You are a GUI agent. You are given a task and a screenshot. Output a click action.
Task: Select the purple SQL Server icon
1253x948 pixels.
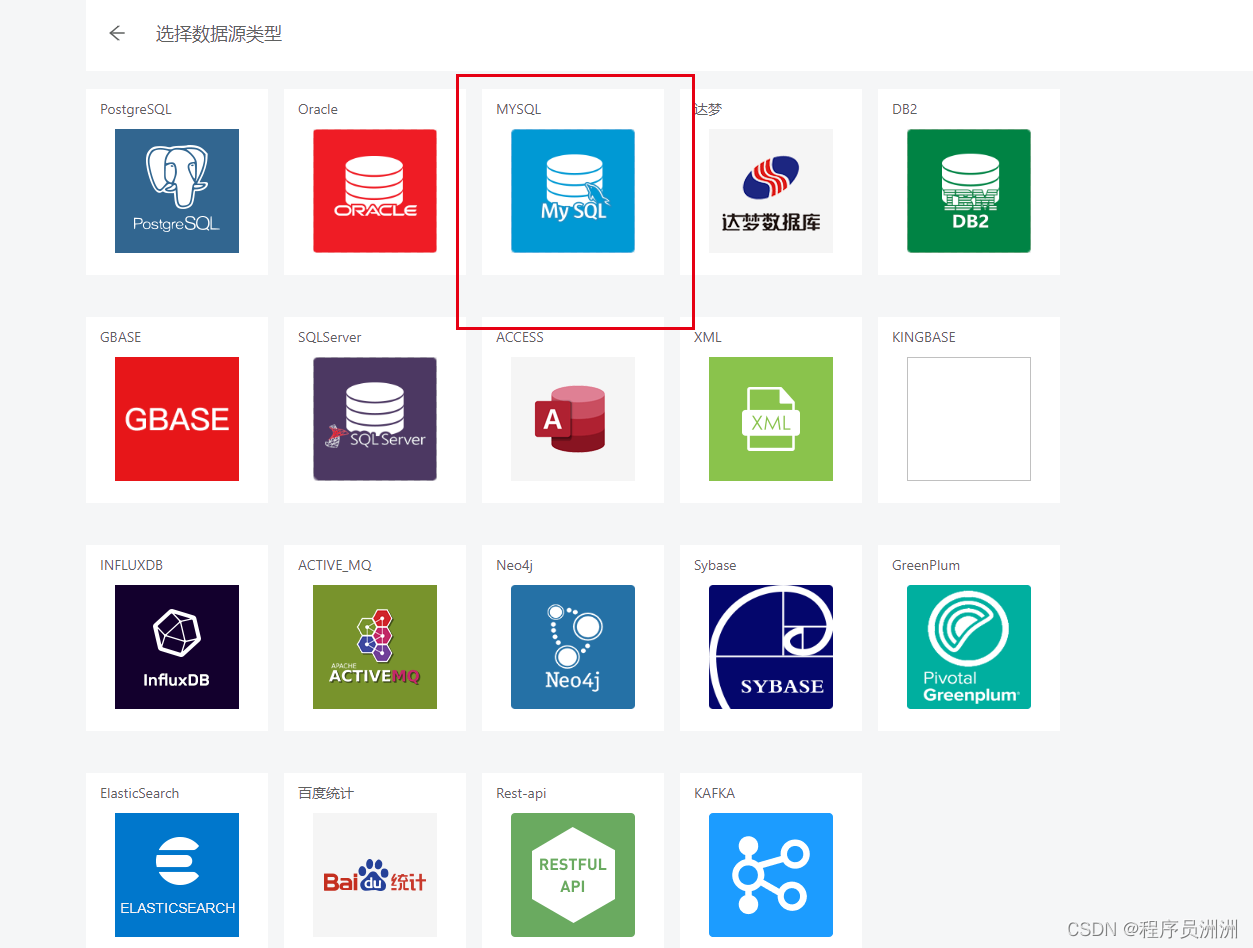(375, 419)
